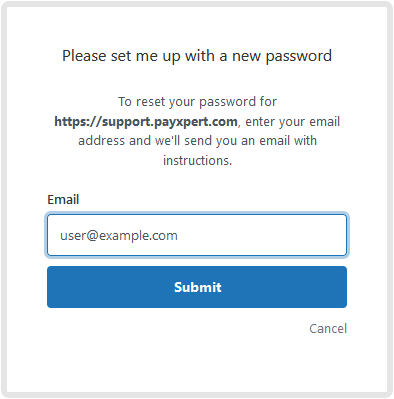The height and width of the screenshot is (399, 394).
Task: Send the reset request with the blue Submit button
Action: (x=197, y=287)
